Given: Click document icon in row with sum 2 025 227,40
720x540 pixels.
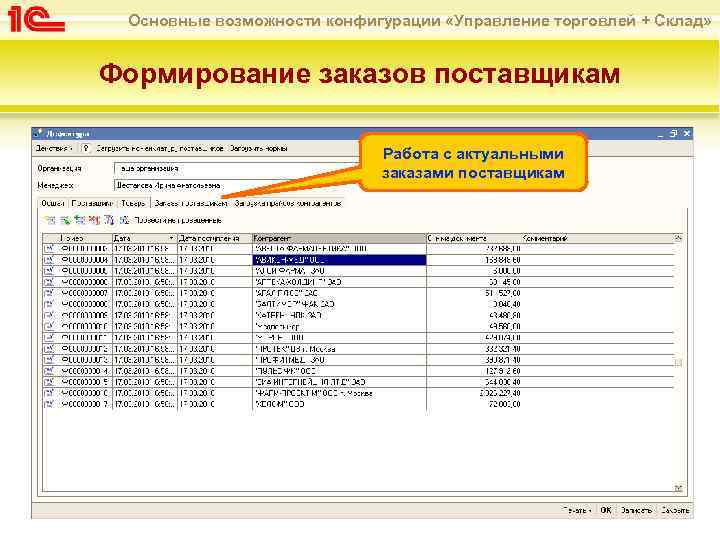Looking at the screenshot, I should click(x=49, y=394).
